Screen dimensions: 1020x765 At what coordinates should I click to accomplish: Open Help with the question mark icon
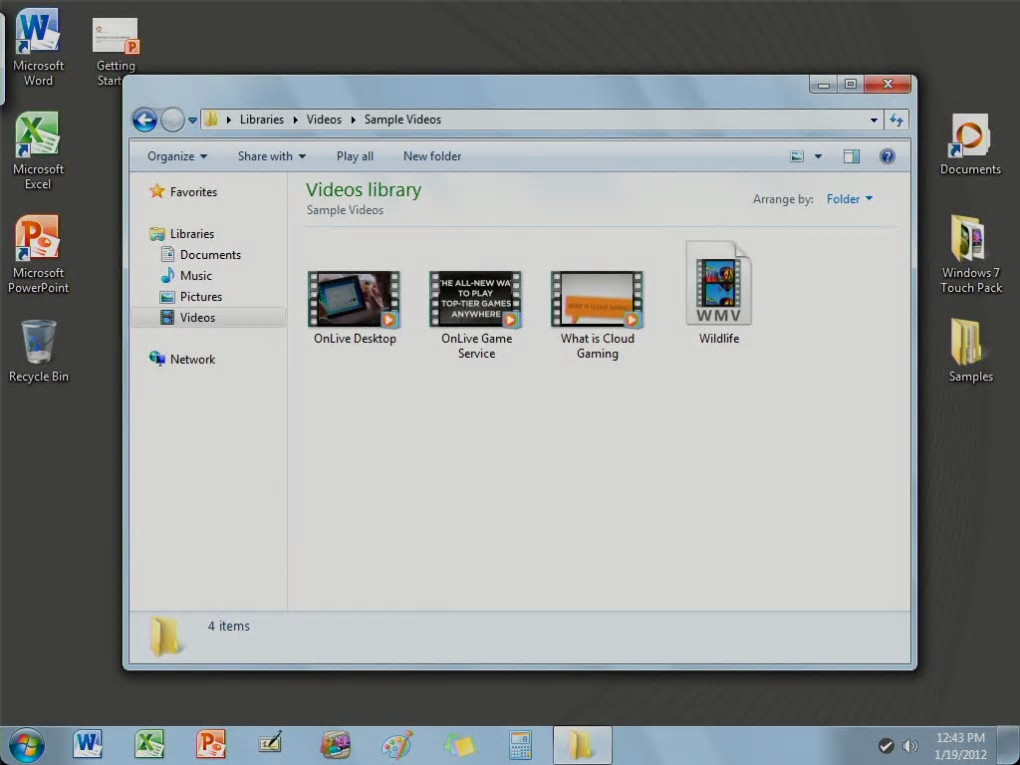click(887, 156)
